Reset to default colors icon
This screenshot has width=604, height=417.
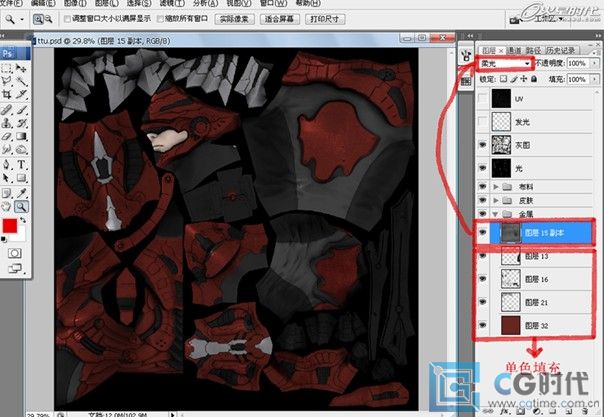[x=4, y=239]
